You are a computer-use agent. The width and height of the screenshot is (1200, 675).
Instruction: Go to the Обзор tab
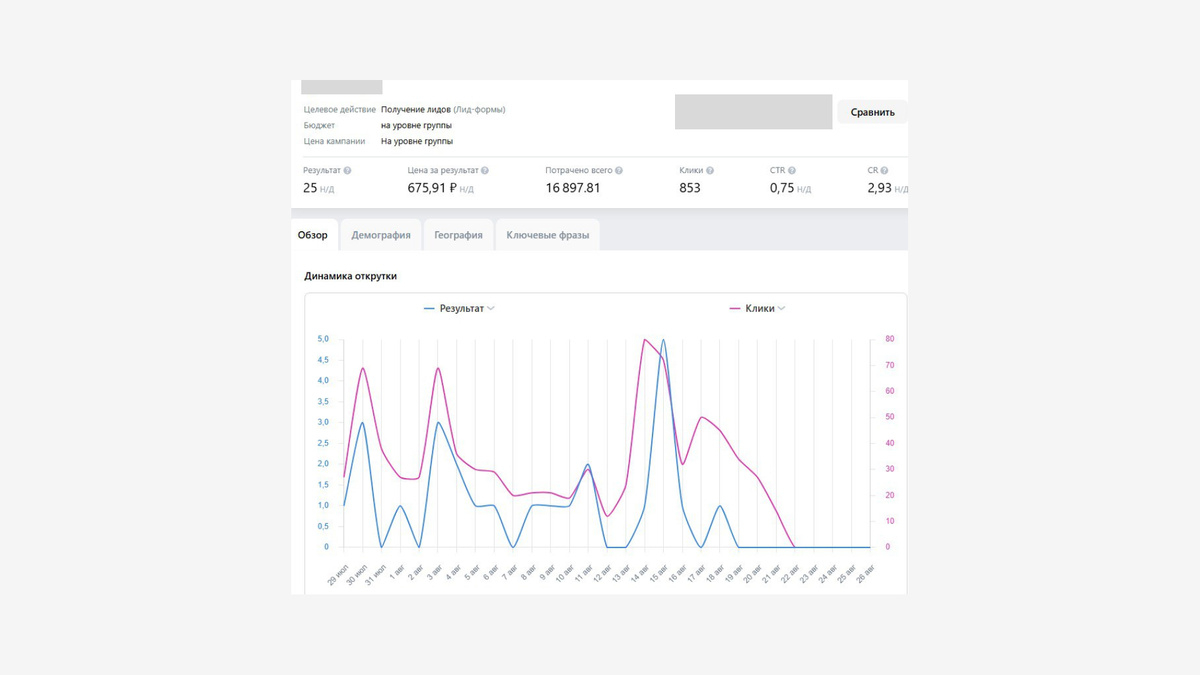pyautogui.click(x=313, y=235)
